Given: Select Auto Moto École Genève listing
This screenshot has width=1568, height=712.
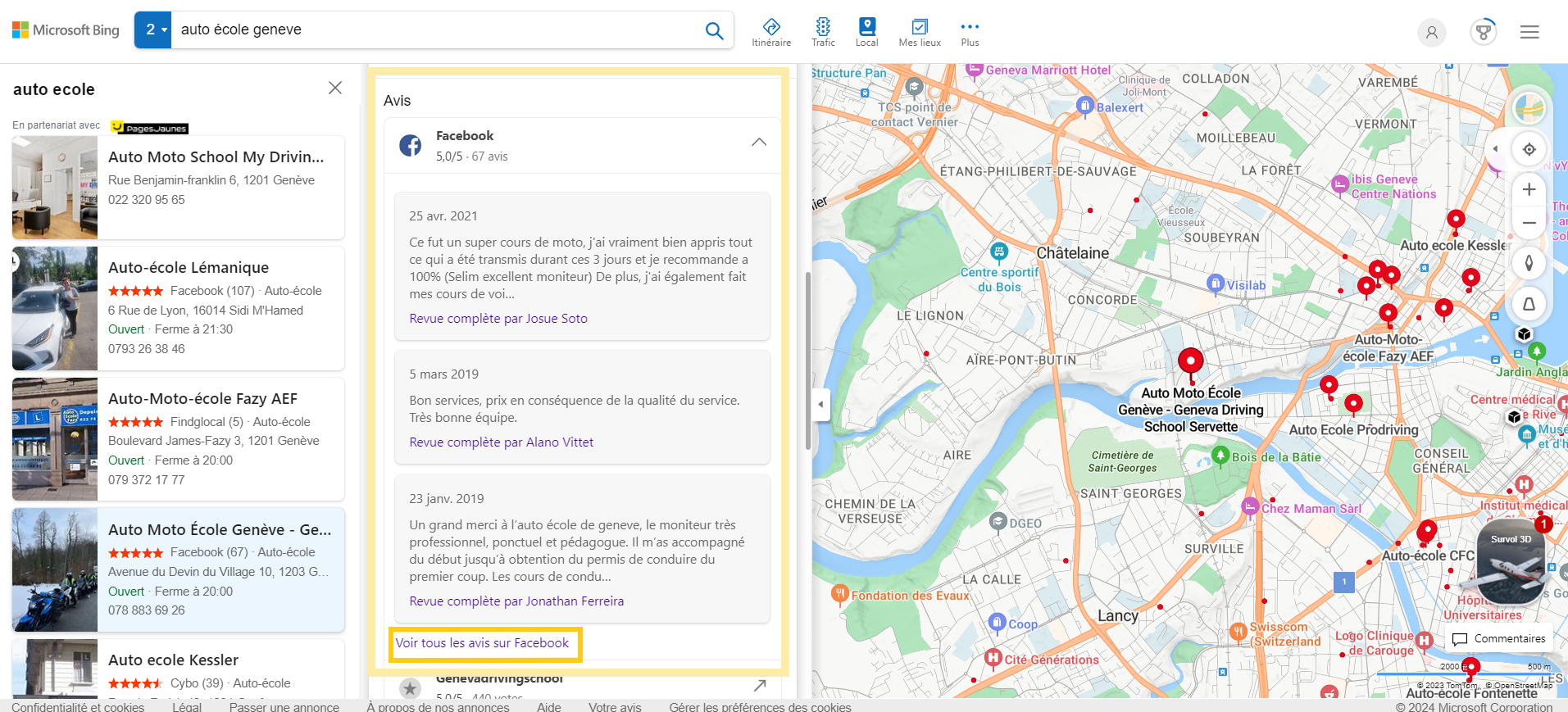Looking at the screenshot, I should click(x=179, y=570).
